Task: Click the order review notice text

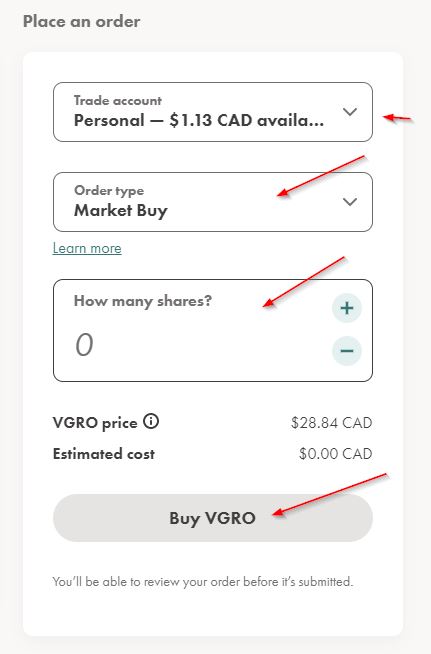Action: tap(203, 581)
